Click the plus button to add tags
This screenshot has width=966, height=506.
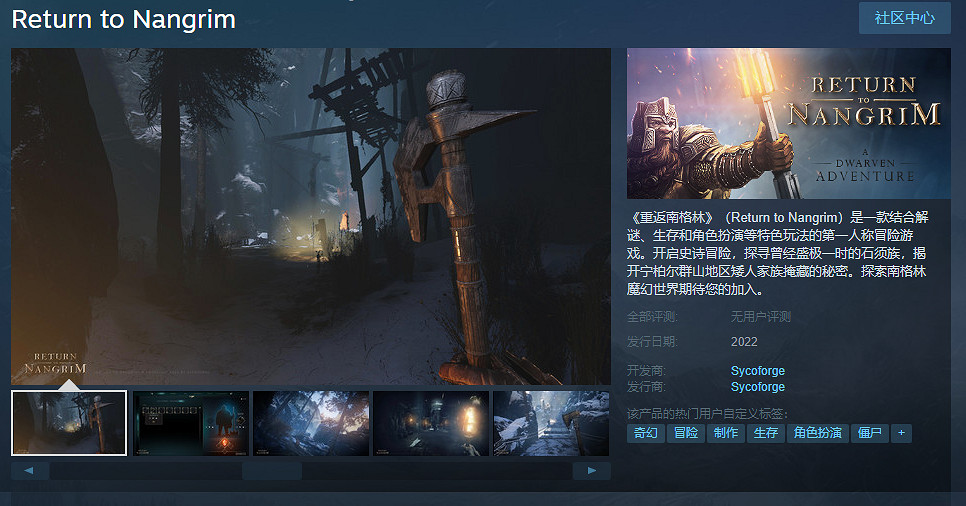click(901, 433)
